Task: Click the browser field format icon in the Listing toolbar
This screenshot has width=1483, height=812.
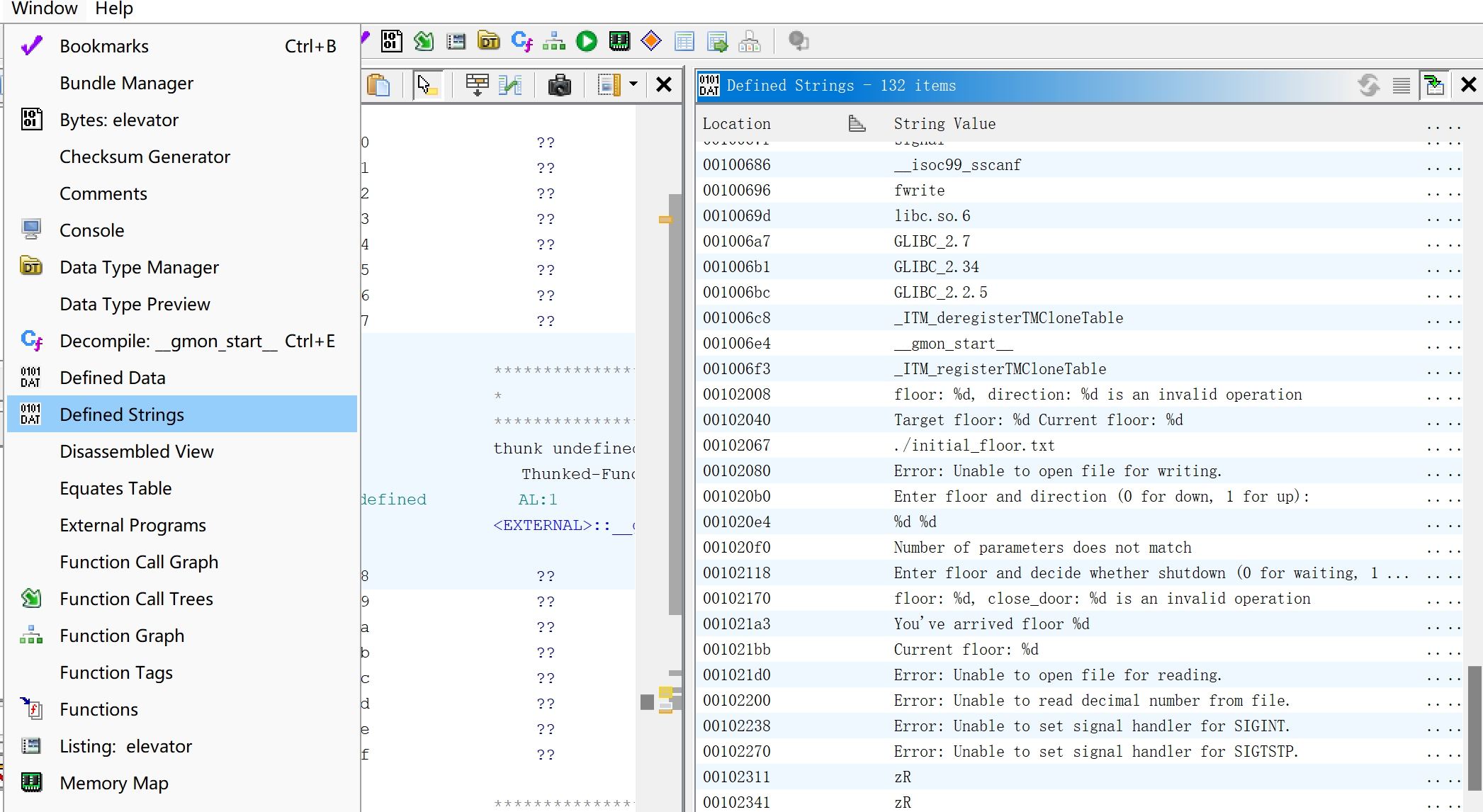Action: 609,86
